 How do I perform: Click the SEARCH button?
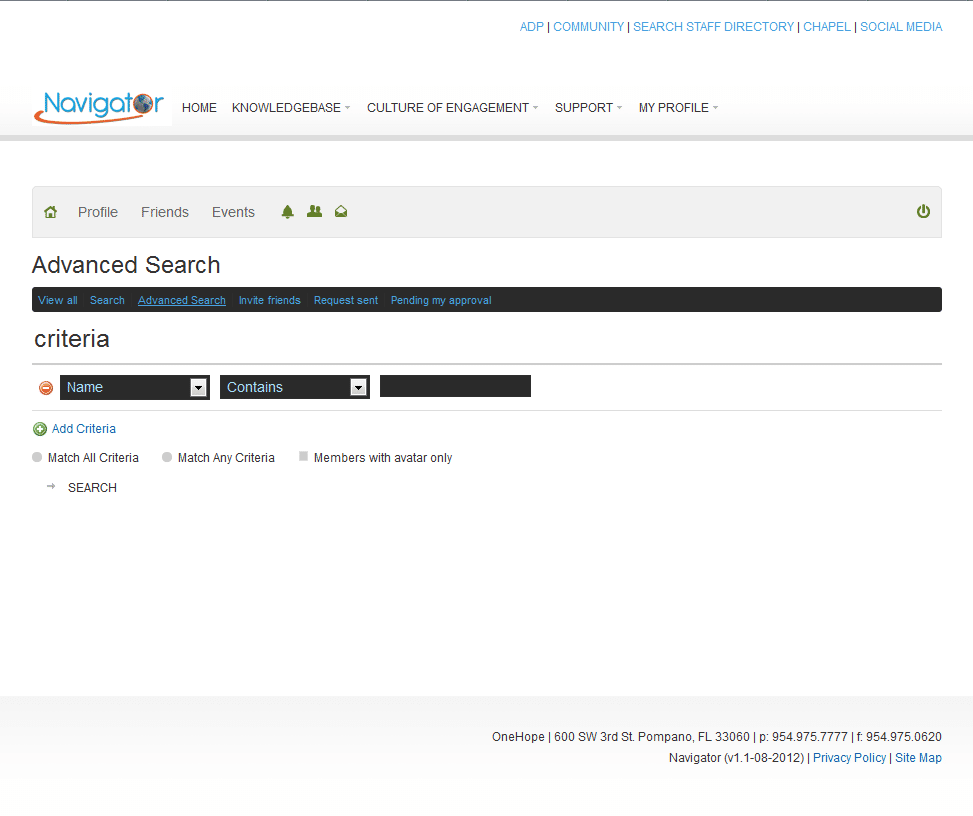[x=92, y=488]
